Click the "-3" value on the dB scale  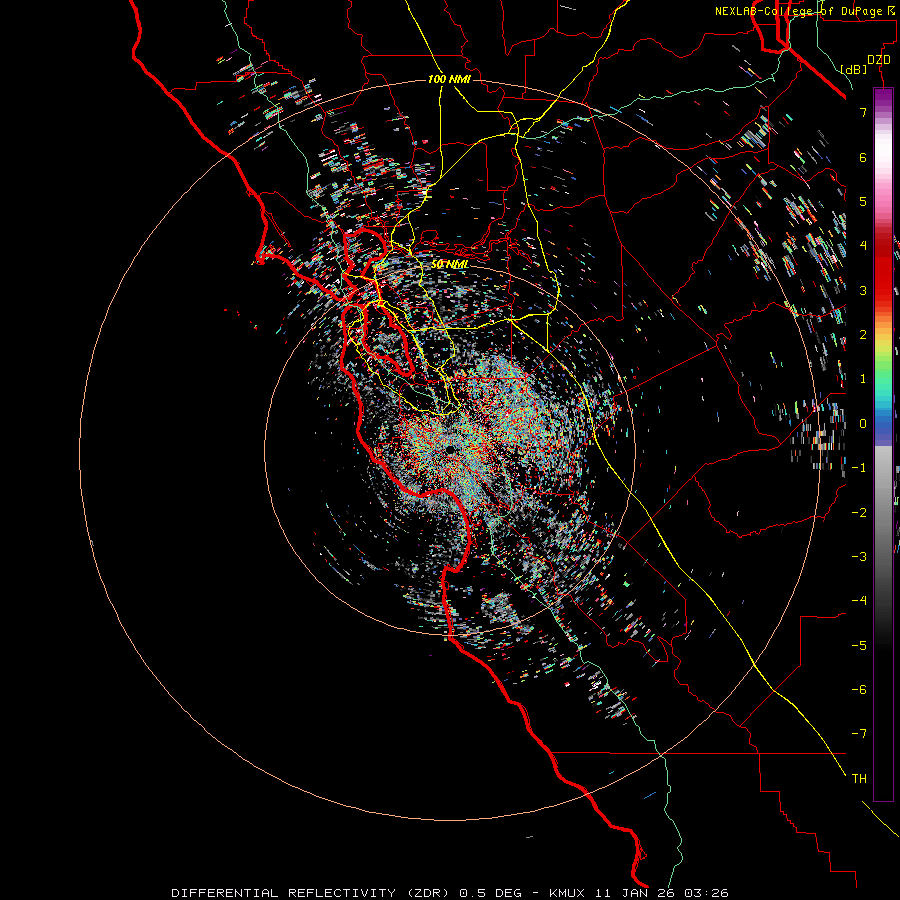click(859, 557)
